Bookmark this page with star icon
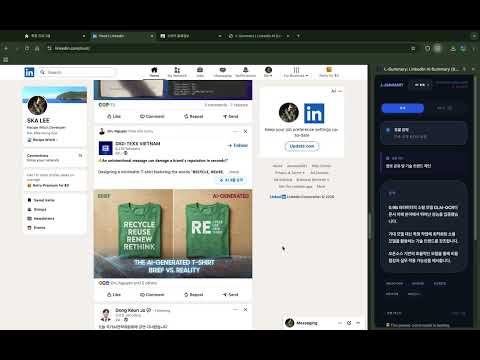 [x=413, y=48]
